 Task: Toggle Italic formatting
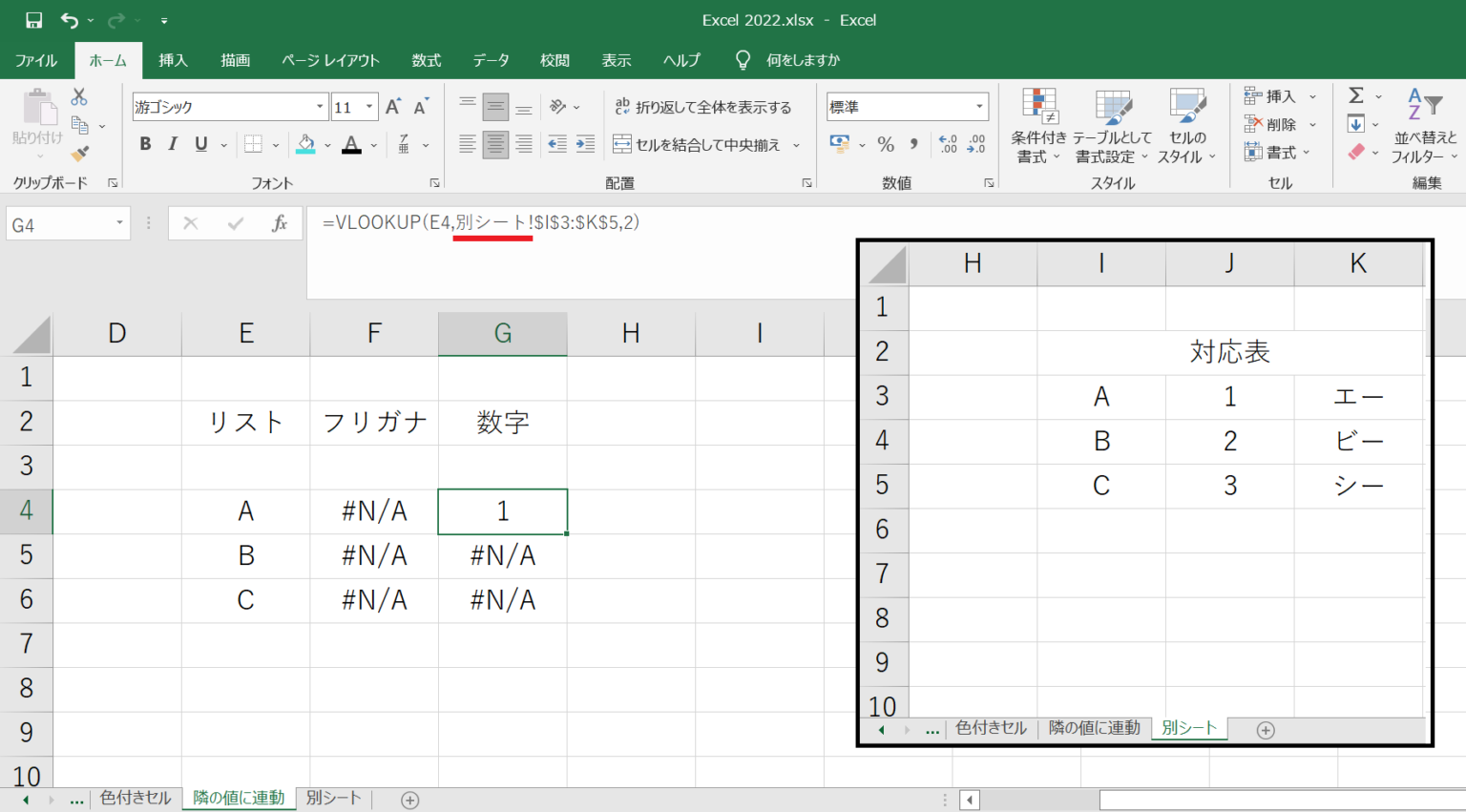(x=173, y=144)
